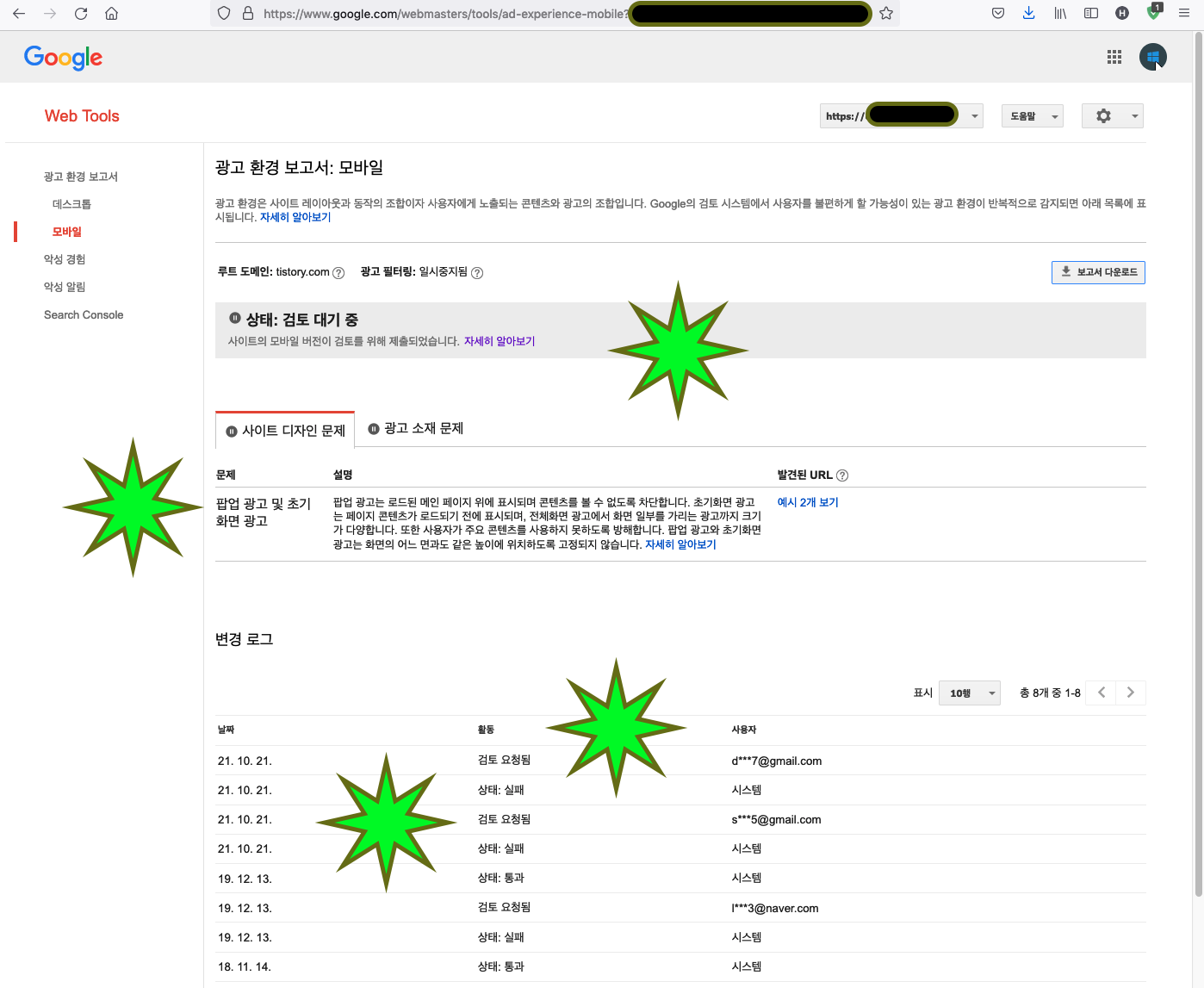Go to next page of change log
This screenshot has height=988, width=1204.
point(1131,693)
